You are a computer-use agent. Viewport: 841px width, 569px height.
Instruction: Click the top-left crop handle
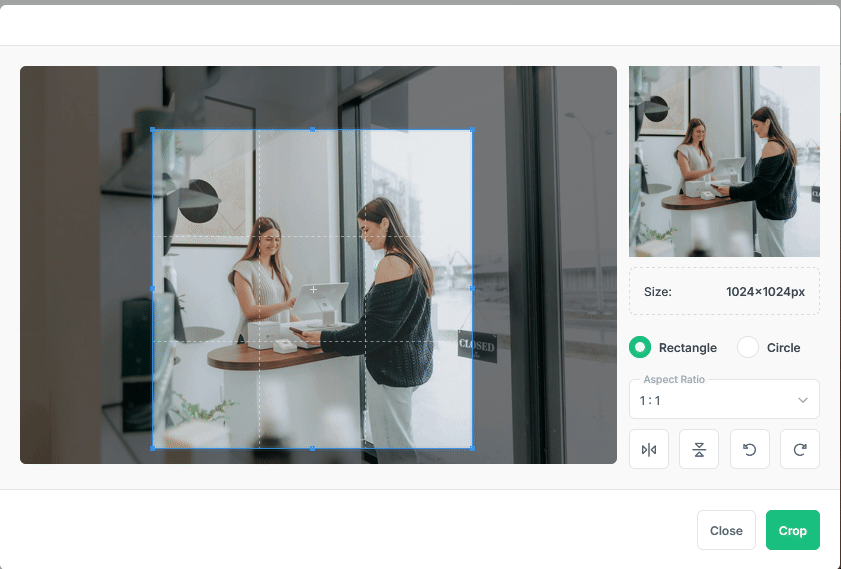point(153,130)
